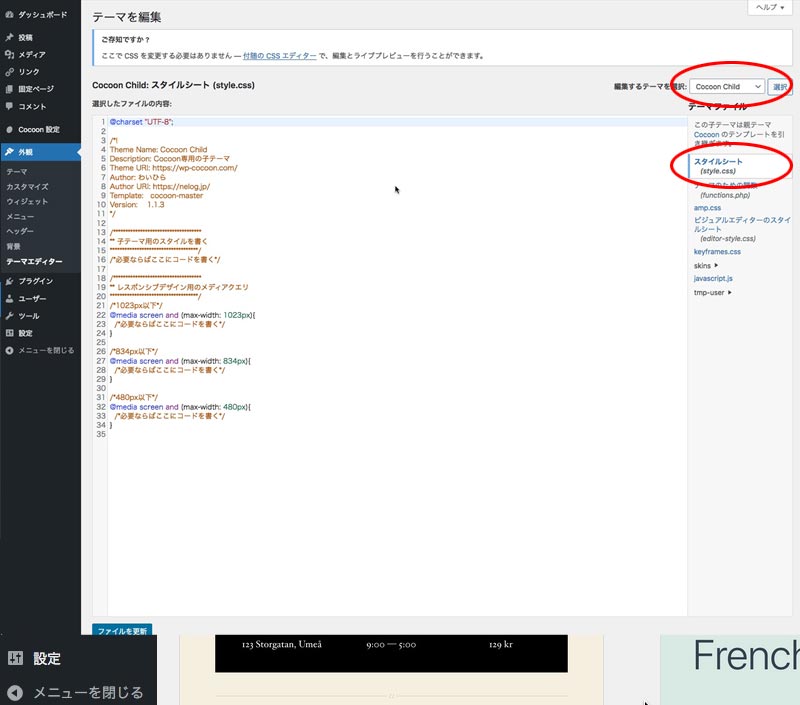Click the @charset "UTF-8" line in editor

pyautogui.click(x=141, y=122)
